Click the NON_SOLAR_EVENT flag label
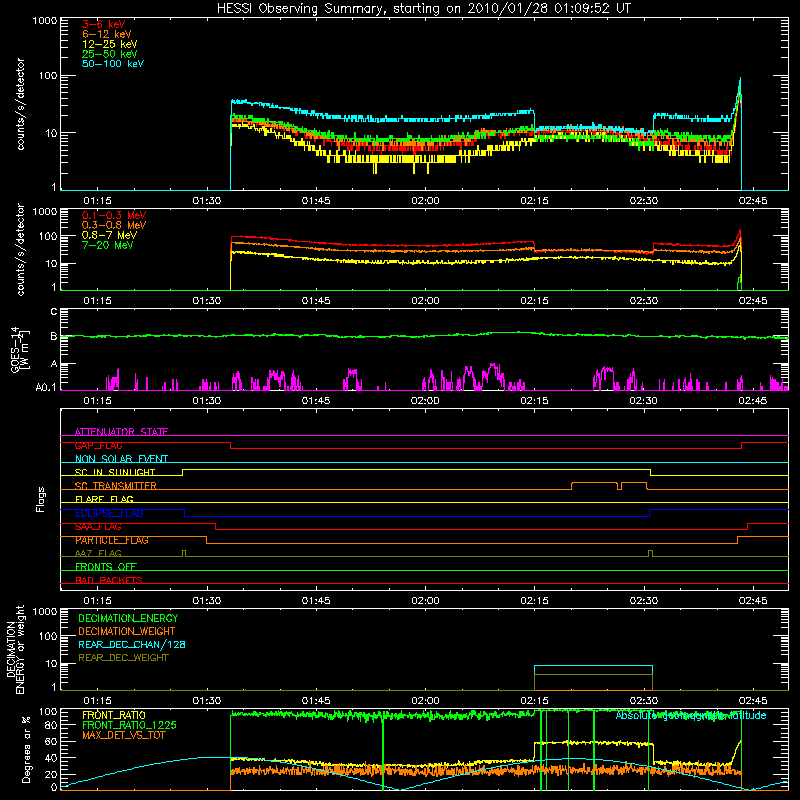Image resolution: width=800 pixels, height=800 pixels. point(121,459)
